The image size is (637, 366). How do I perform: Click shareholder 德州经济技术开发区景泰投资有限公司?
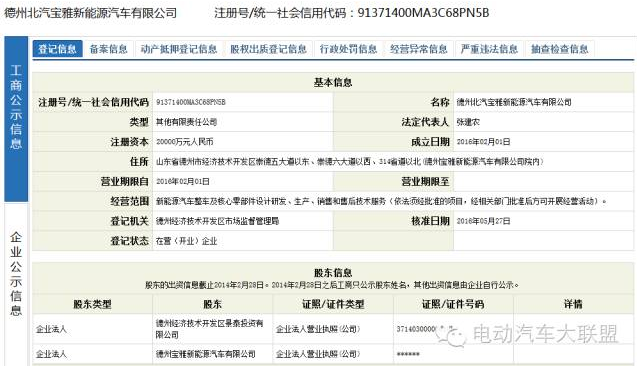coord(210,329)
